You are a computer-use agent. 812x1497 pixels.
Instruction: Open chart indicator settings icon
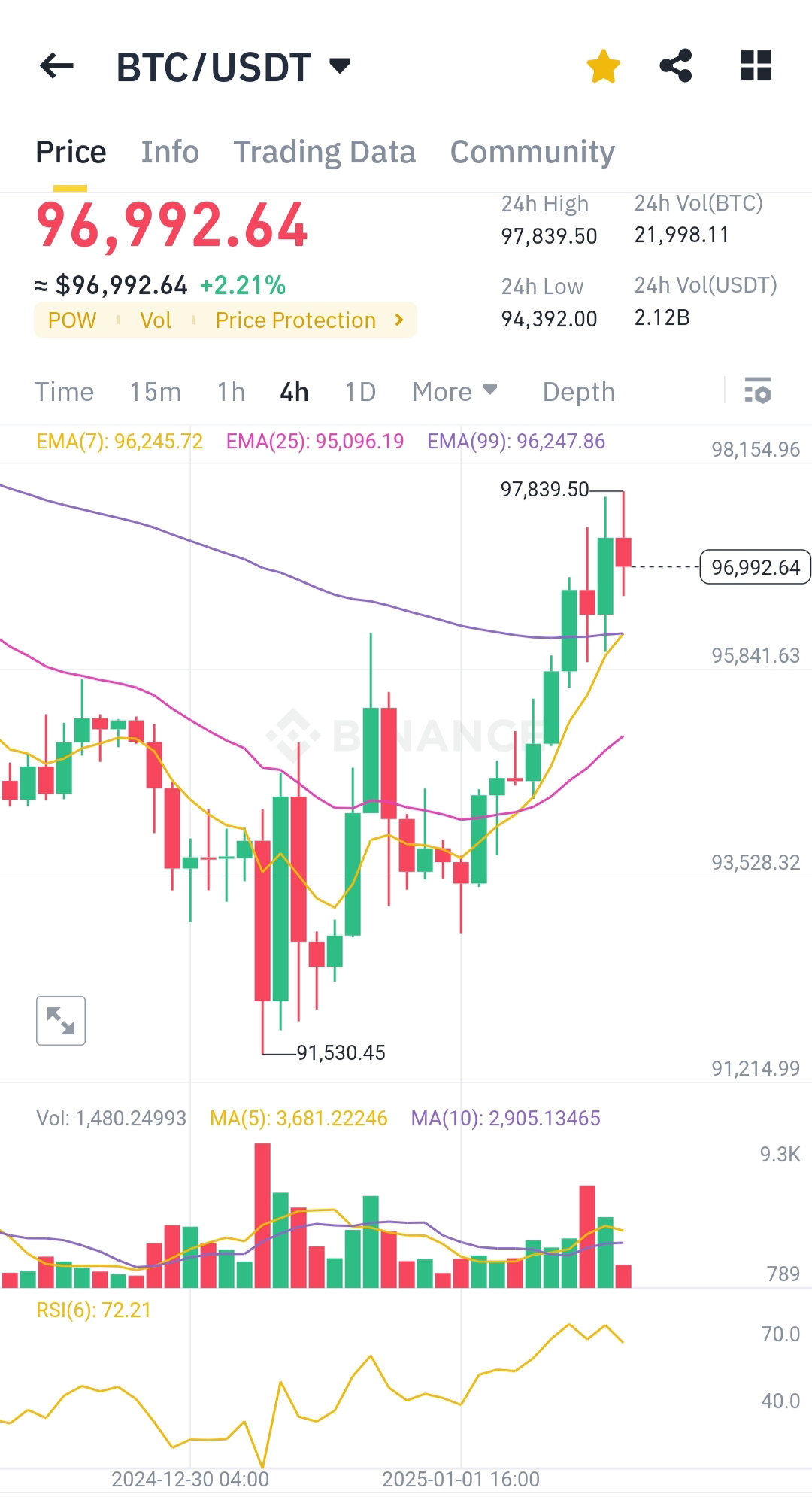[758, 391]
